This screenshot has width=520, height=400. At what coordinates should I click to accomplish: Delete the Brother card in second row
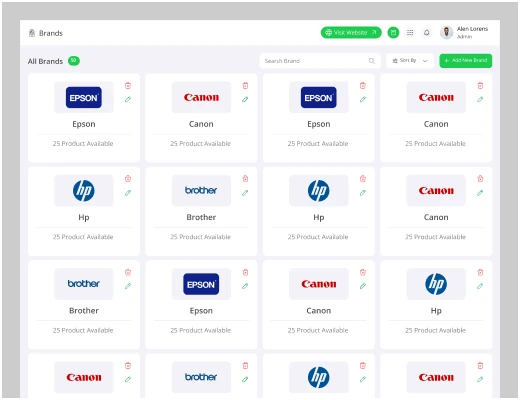click(x=245, y=179)
